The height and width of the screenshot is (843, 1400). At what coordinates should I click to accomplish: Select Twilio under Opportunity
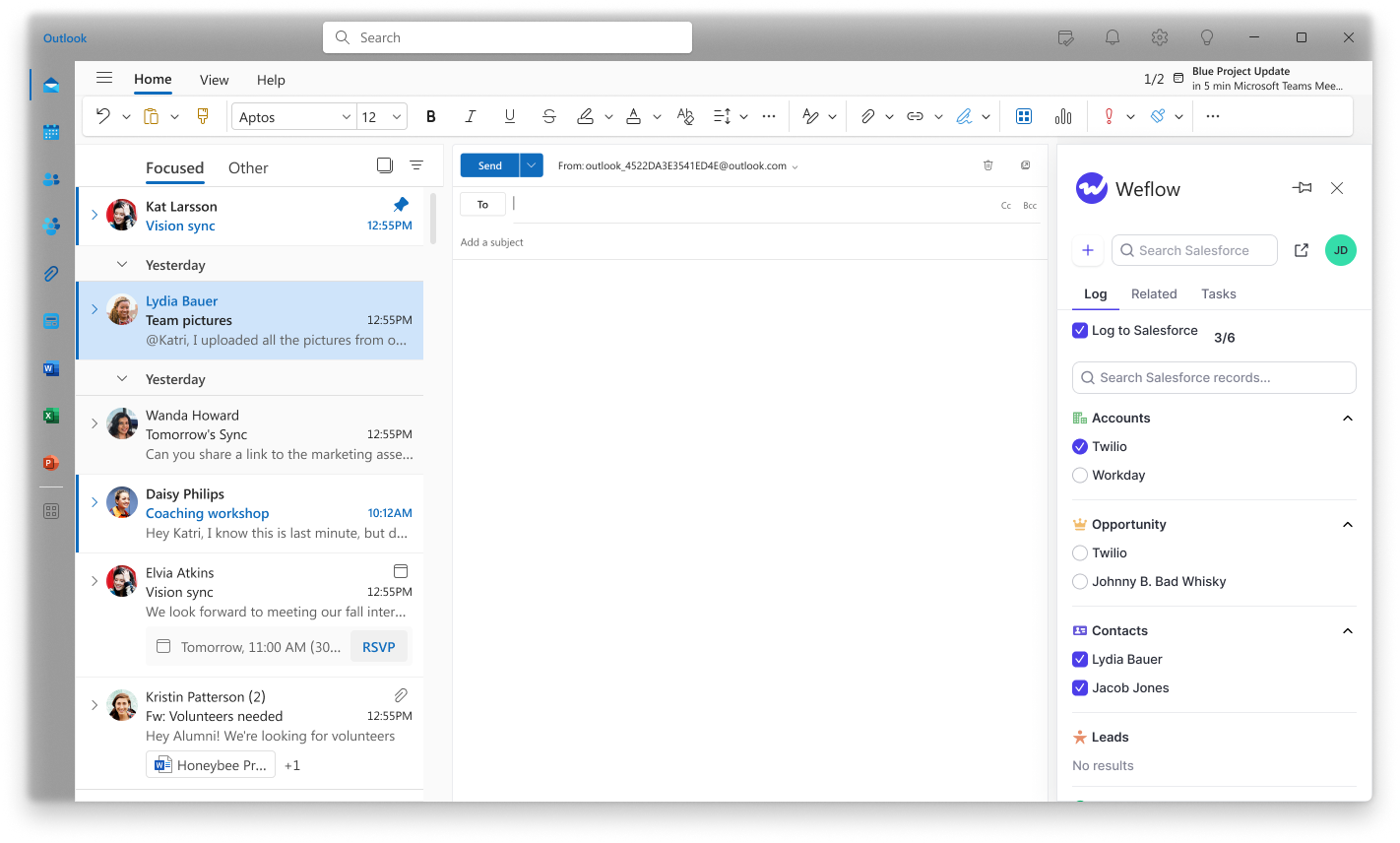1080,552
